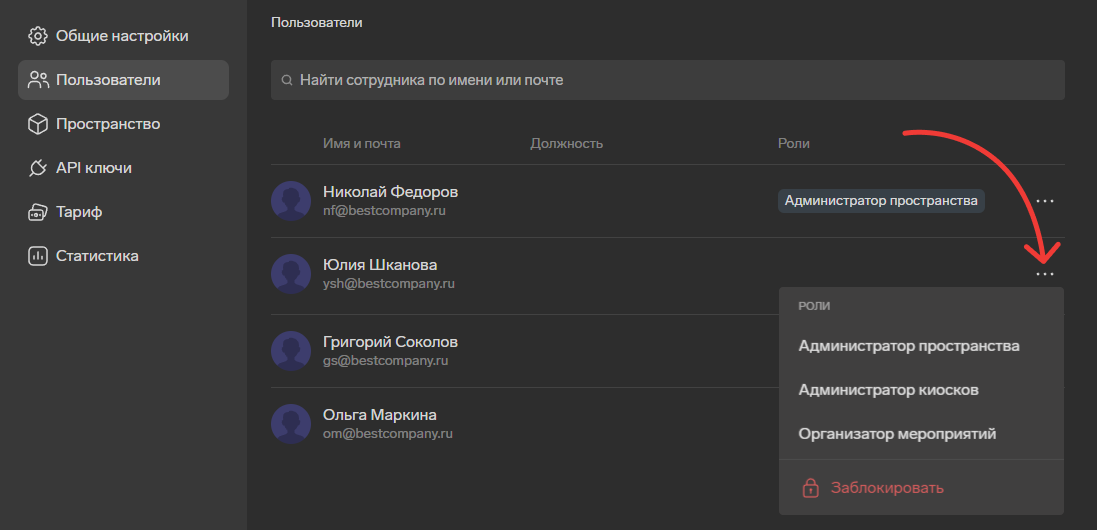Open three-dots menu for Николай Федоров

click(1045, 201)
